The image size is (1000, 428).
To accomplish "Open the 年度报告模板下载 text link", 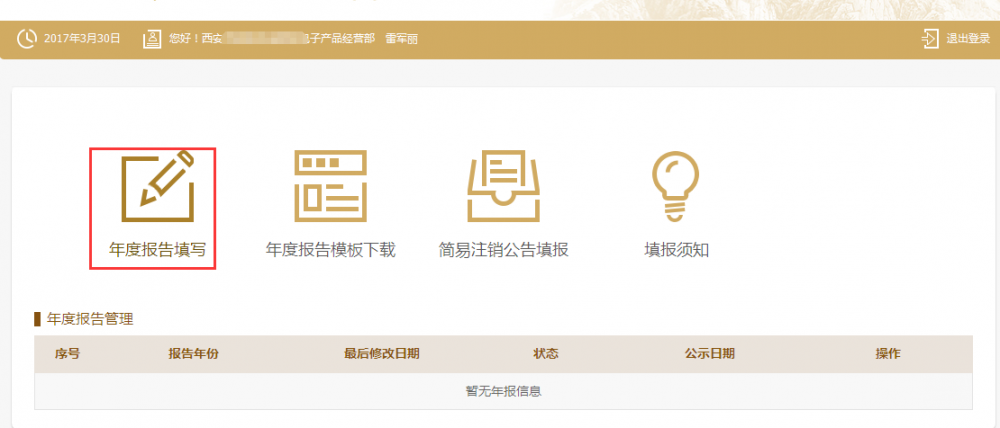I will [x=330, y=250].
